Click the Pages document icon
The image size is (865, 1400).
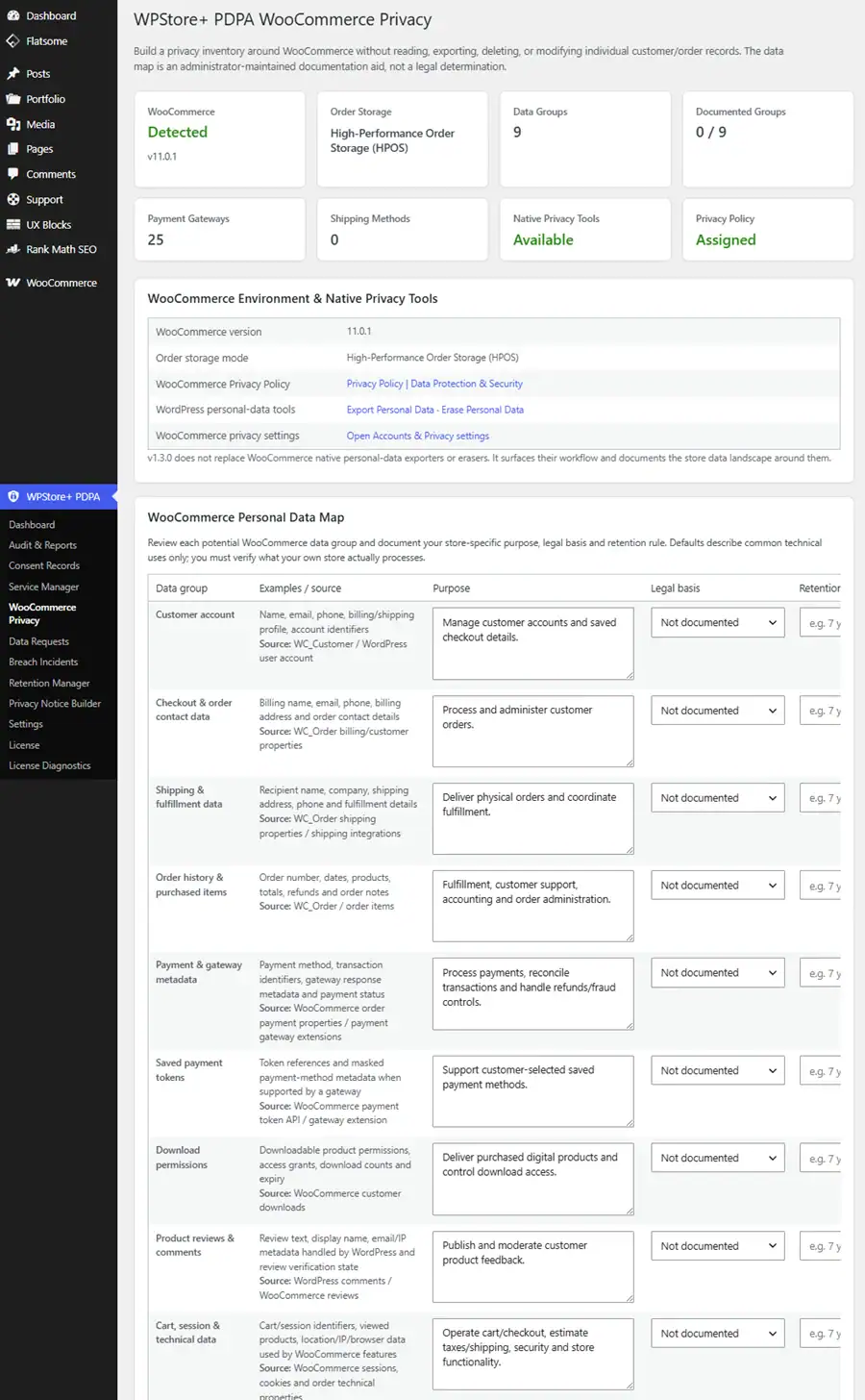13,149
